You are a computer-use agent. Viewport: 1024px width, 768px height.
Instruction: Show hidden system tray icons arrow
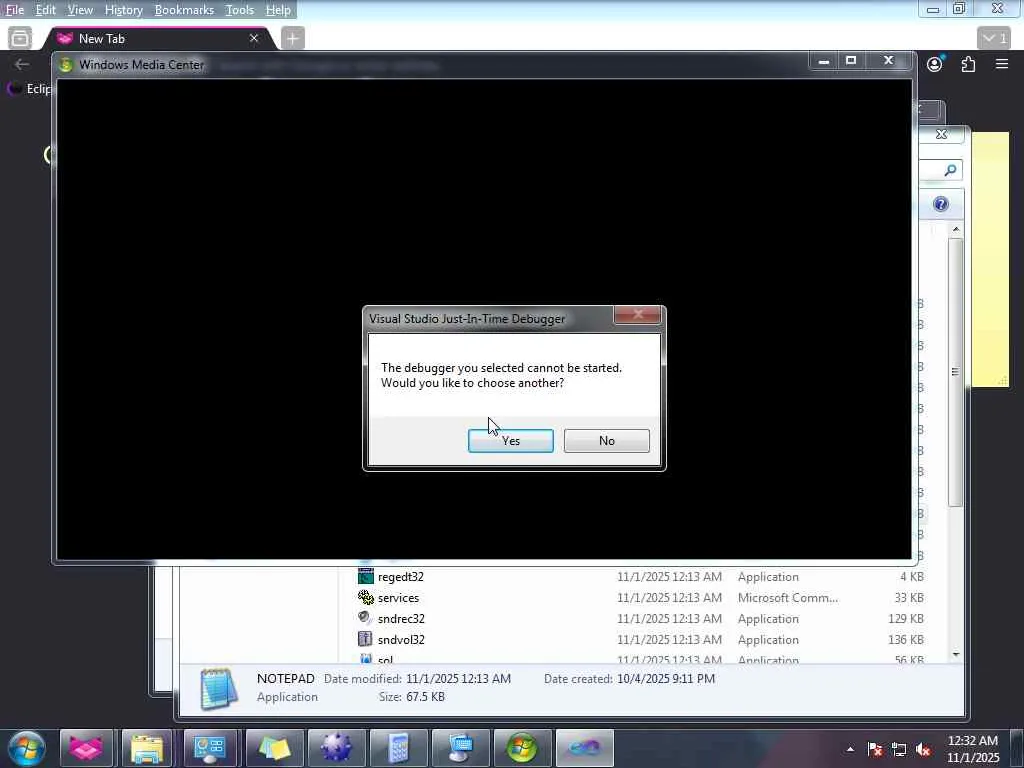(x=850, y=749)
